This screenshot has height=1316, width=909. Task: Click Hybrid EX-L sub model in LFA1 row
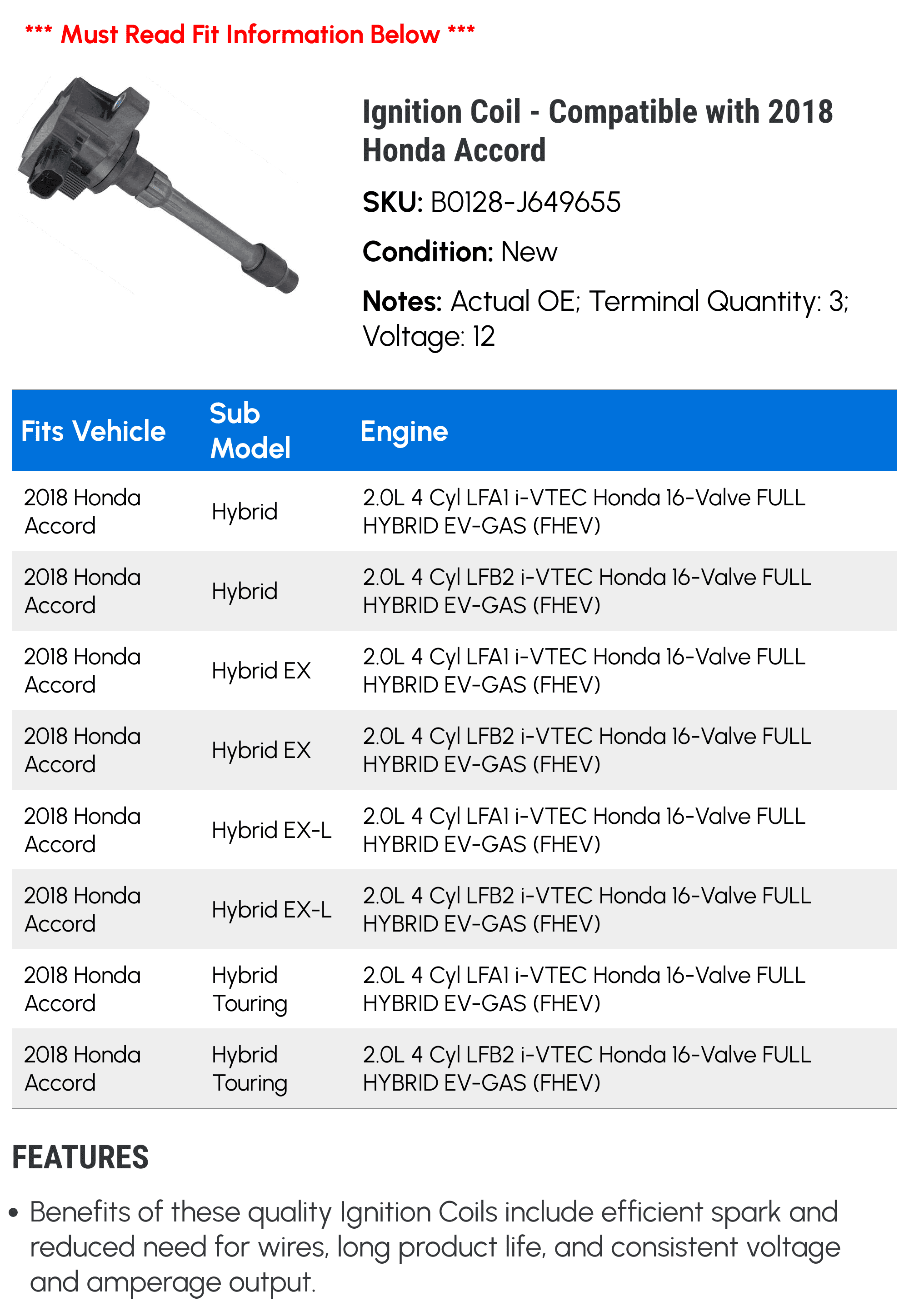click(271, 830)
